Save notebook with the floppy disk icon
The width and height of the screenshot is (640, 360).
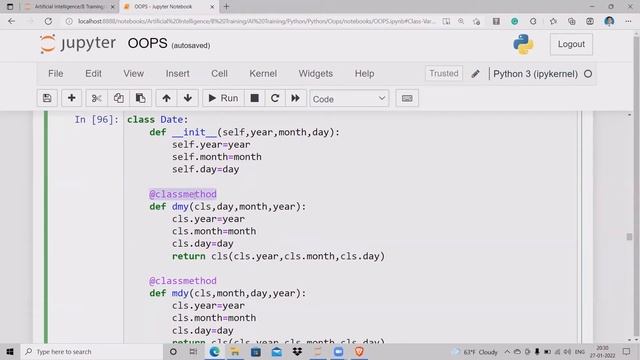point(47,98)
